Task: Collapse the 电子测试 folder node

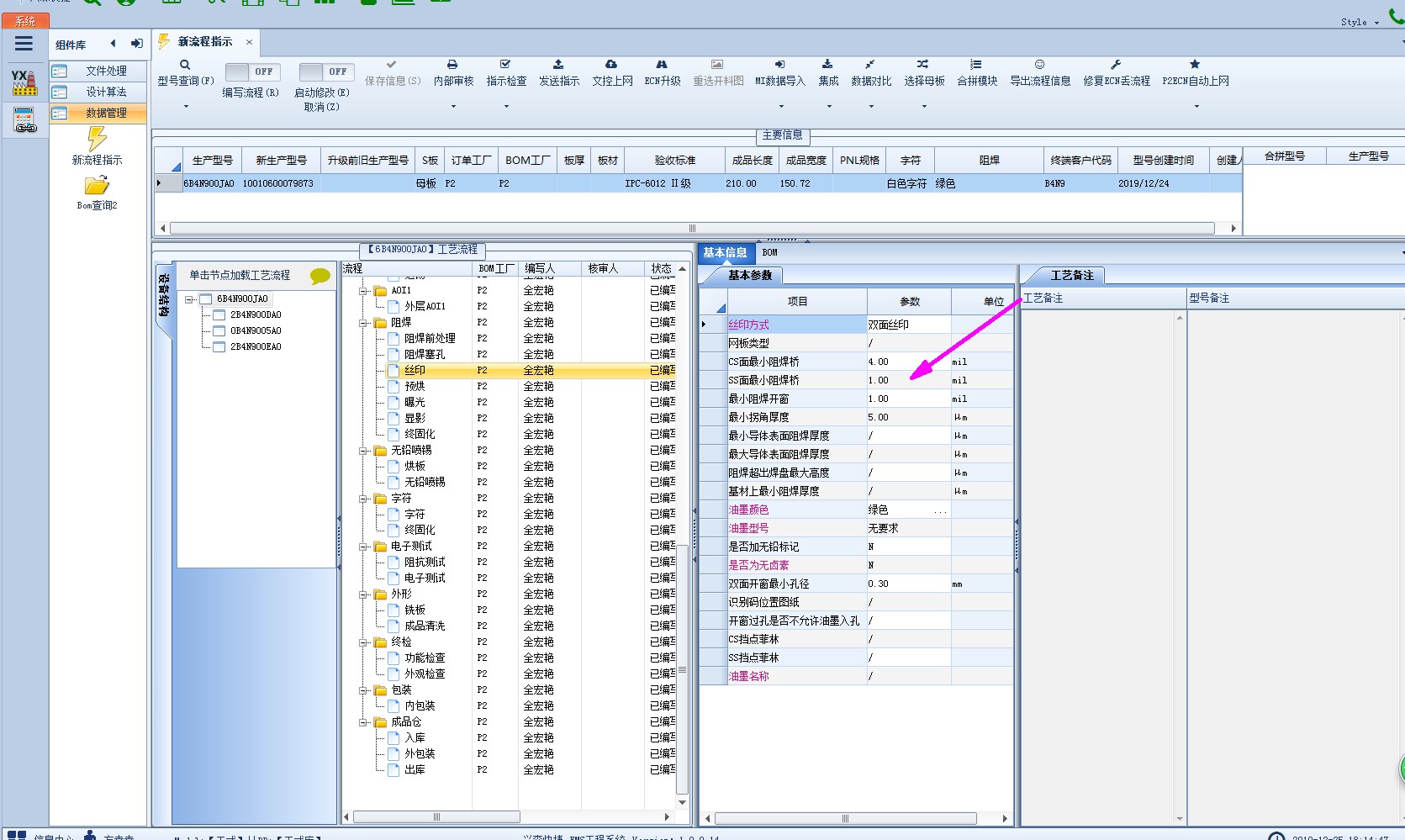Action: [364, 547]
